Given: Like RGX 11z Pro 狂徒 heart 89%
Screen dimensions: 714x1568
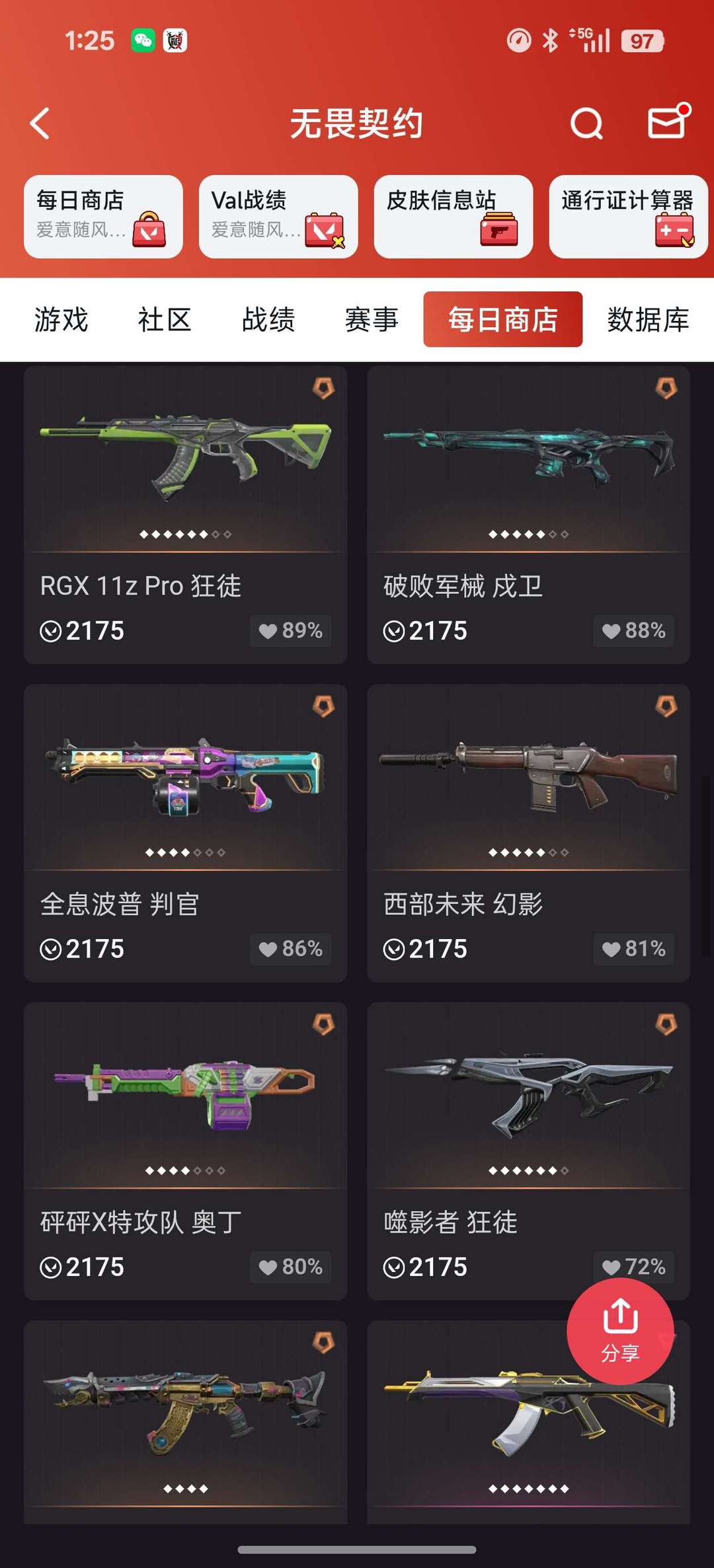Looking at the screenshot, I should coord(290,630).
